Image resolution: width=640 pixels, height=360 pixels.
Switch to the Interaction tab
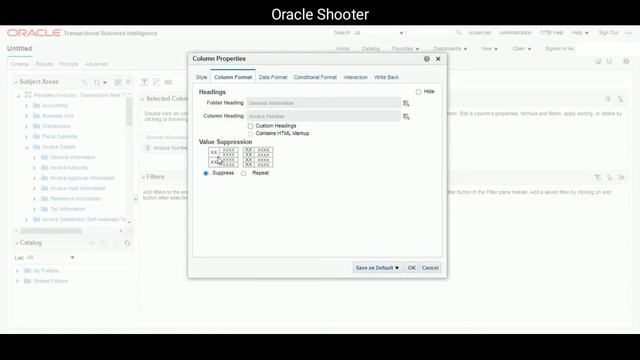click(356, 77)
